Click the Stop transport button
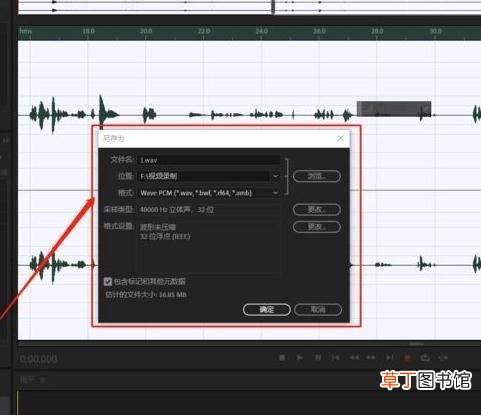This screenshot has width=481, height=415. (x=282, y=358)
